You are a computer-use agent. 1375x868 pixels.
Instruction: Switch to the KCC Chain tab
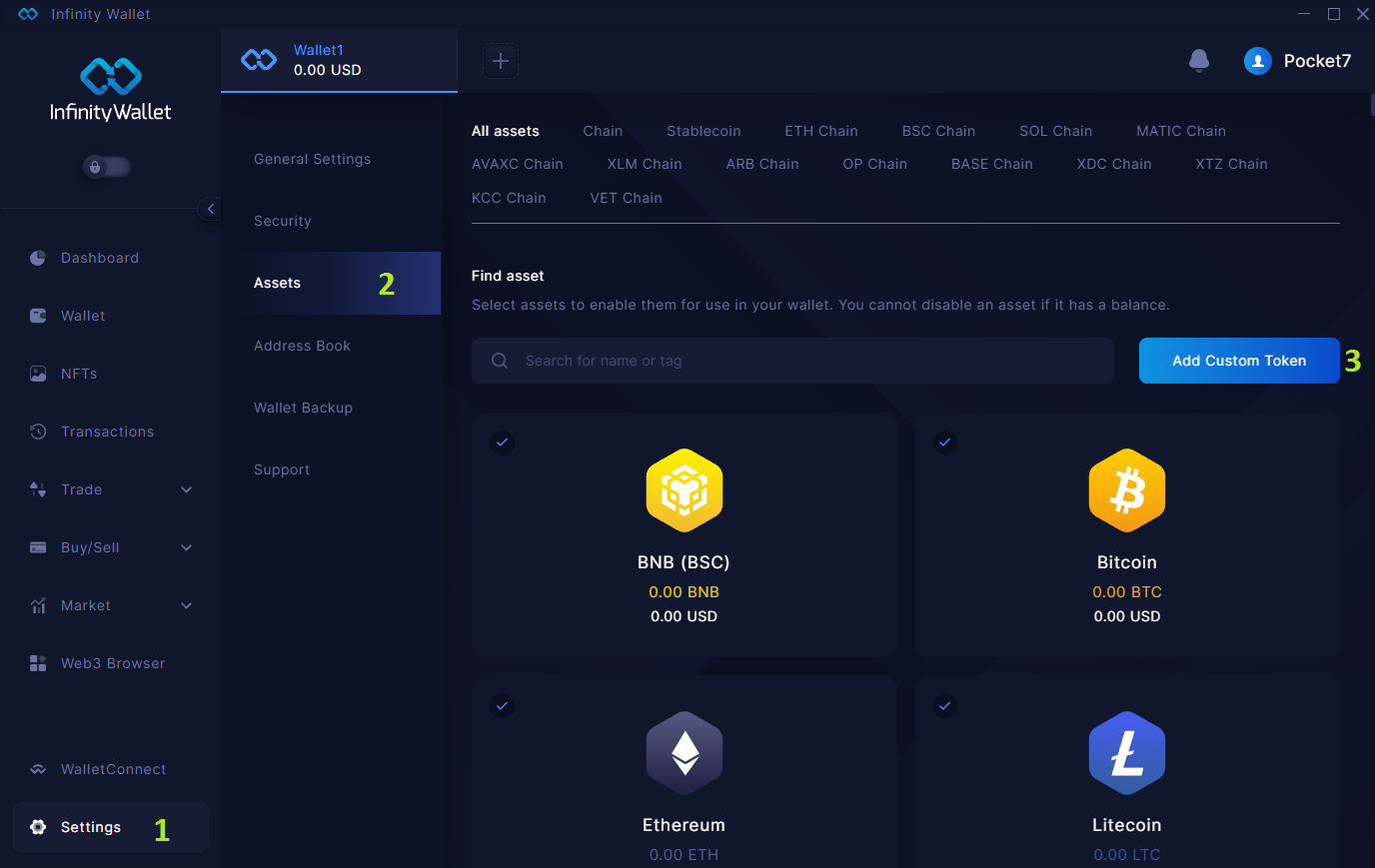(509, 198)
